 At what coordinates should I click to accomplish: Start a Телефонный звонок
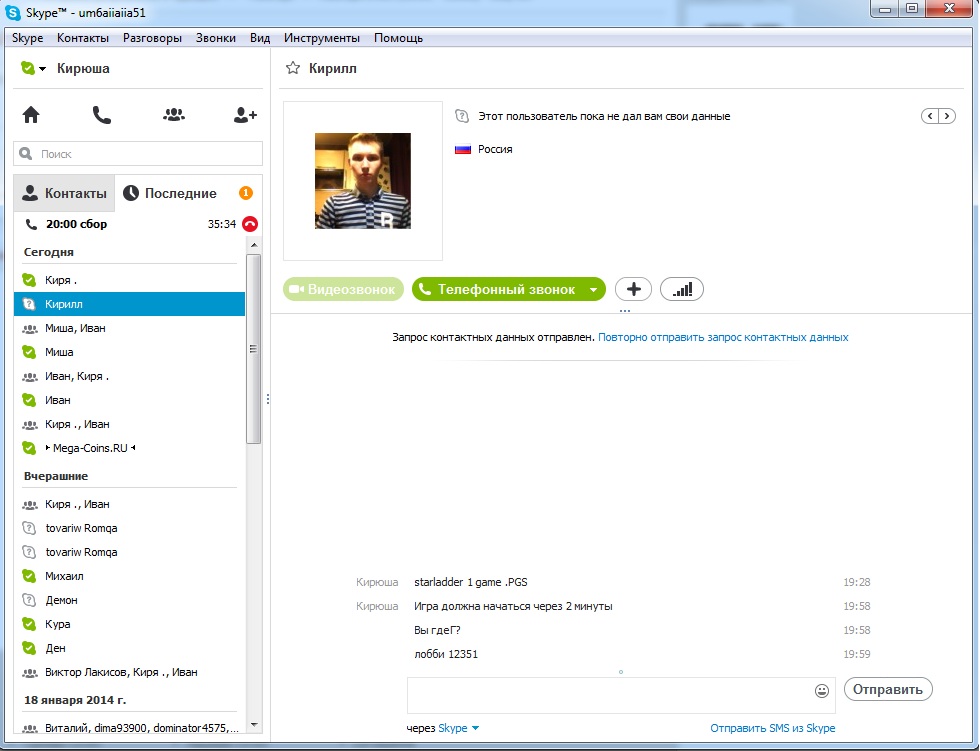500,289
